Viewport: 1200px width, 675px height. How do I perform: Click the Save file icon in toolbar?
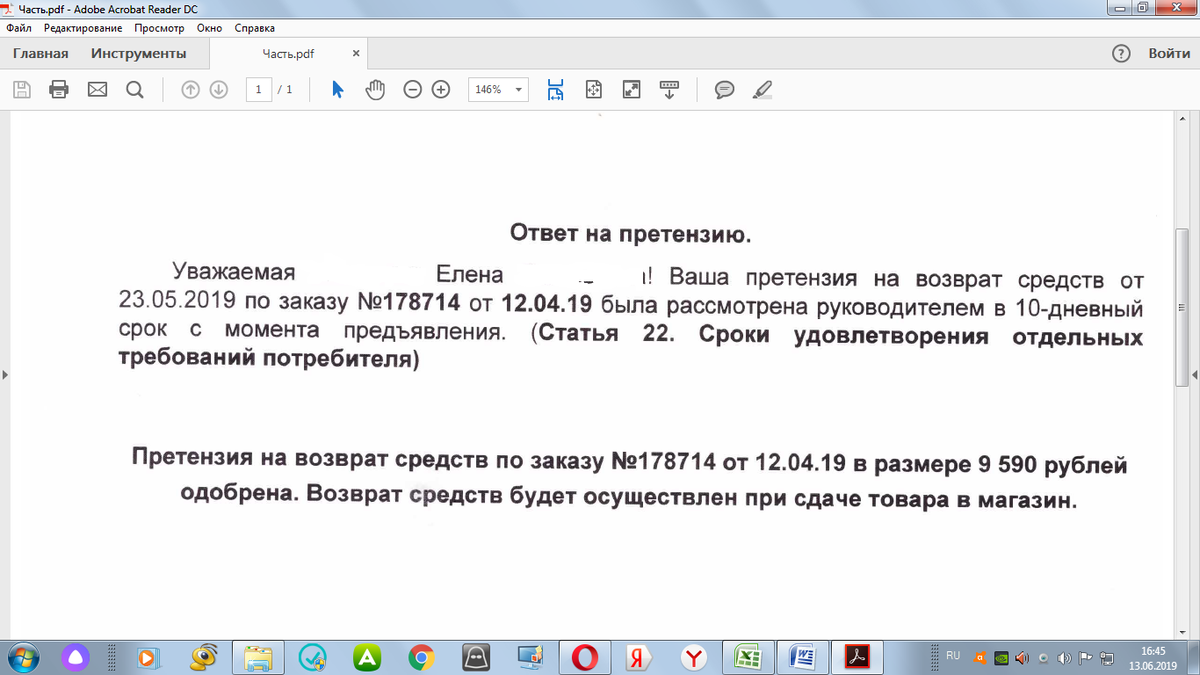(21, 90)
